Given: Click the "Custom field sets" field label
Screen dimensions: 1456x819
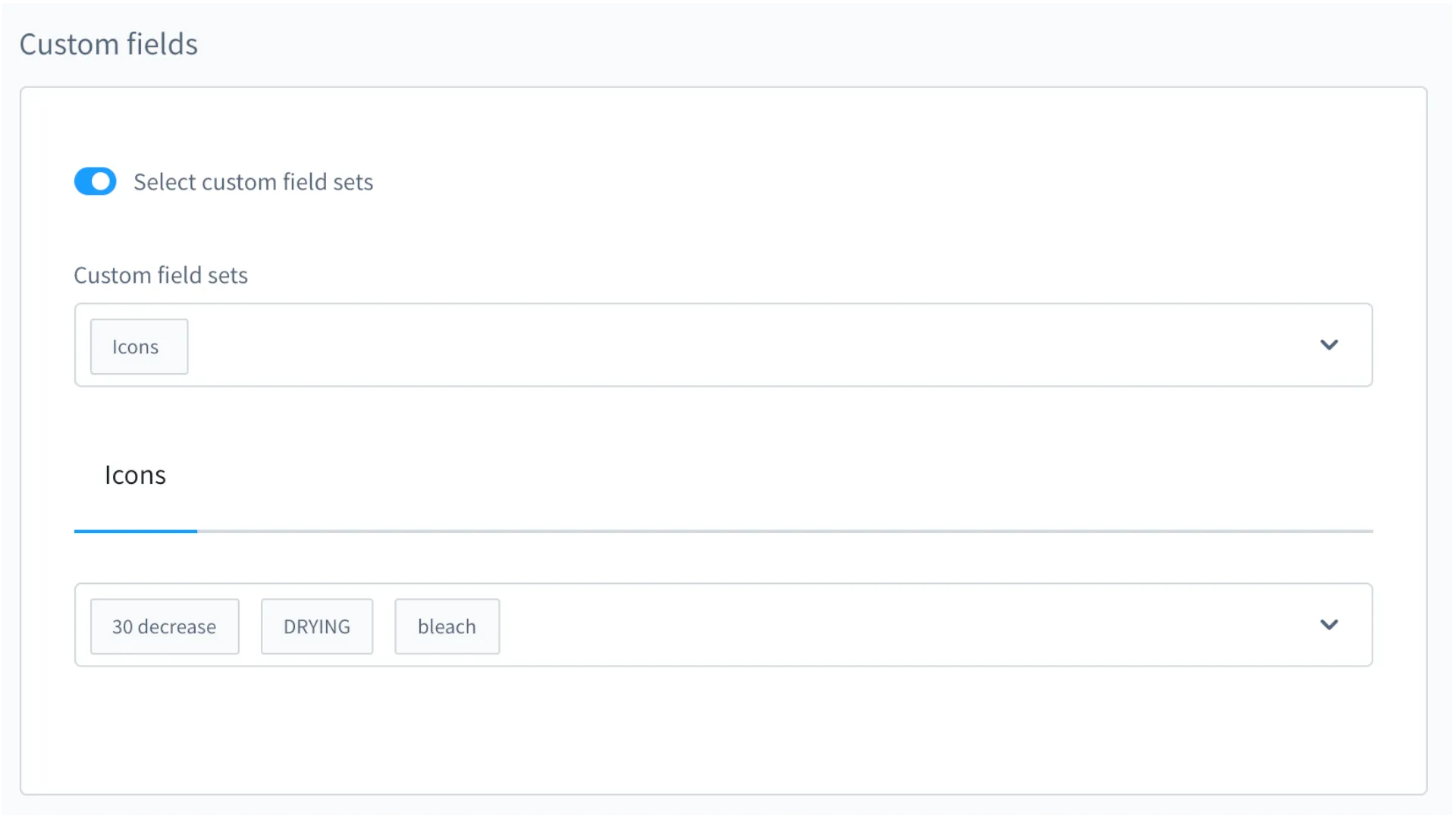Looking at the screenshot, I should (161, 275).
